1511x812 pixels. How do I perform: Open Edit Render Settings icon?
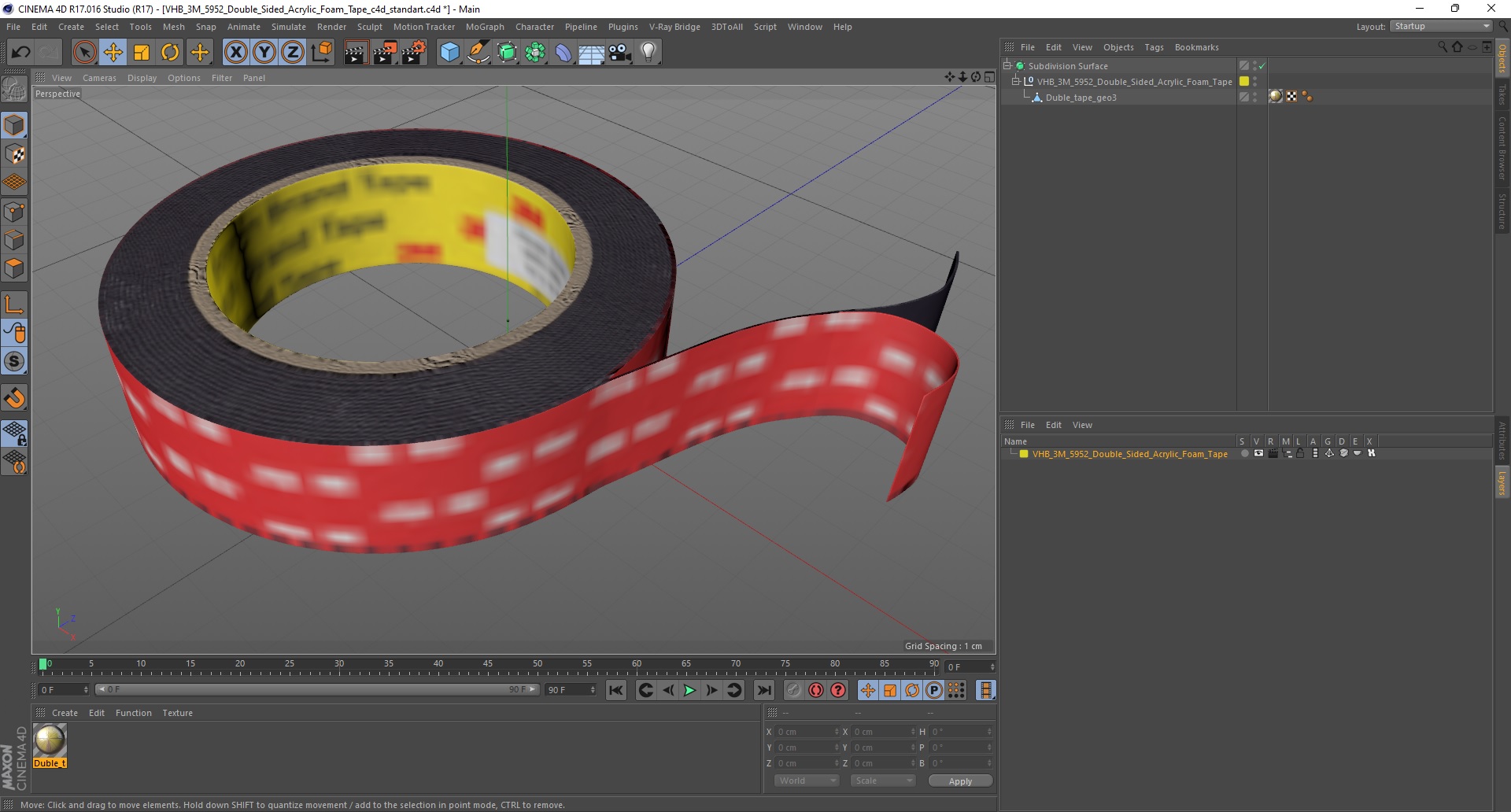tap(413, 53)
